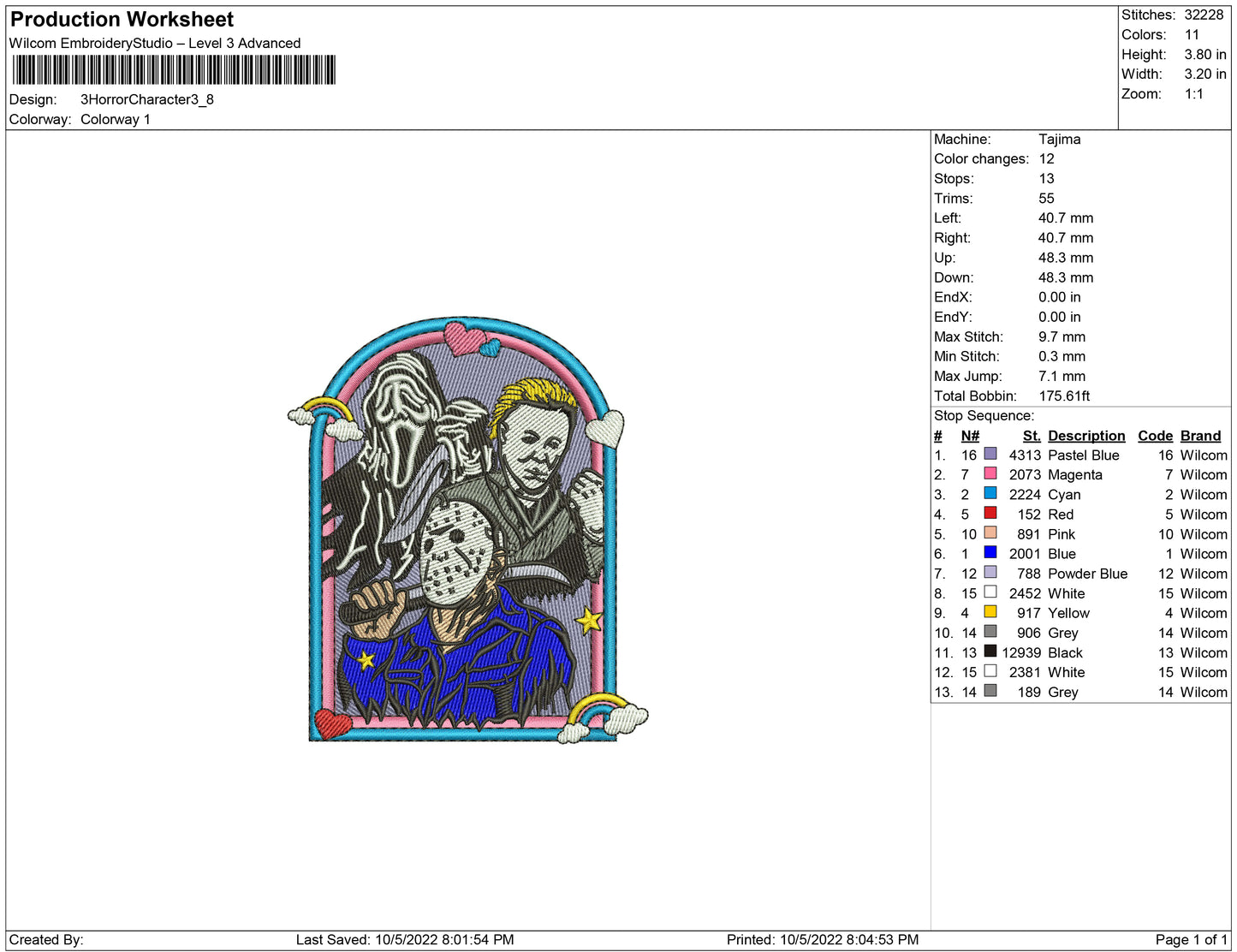This screenshot has height=952, width=1237.
Task: Select the Min Stitch value "0.3 mm"
Action: click(1062, 356)
